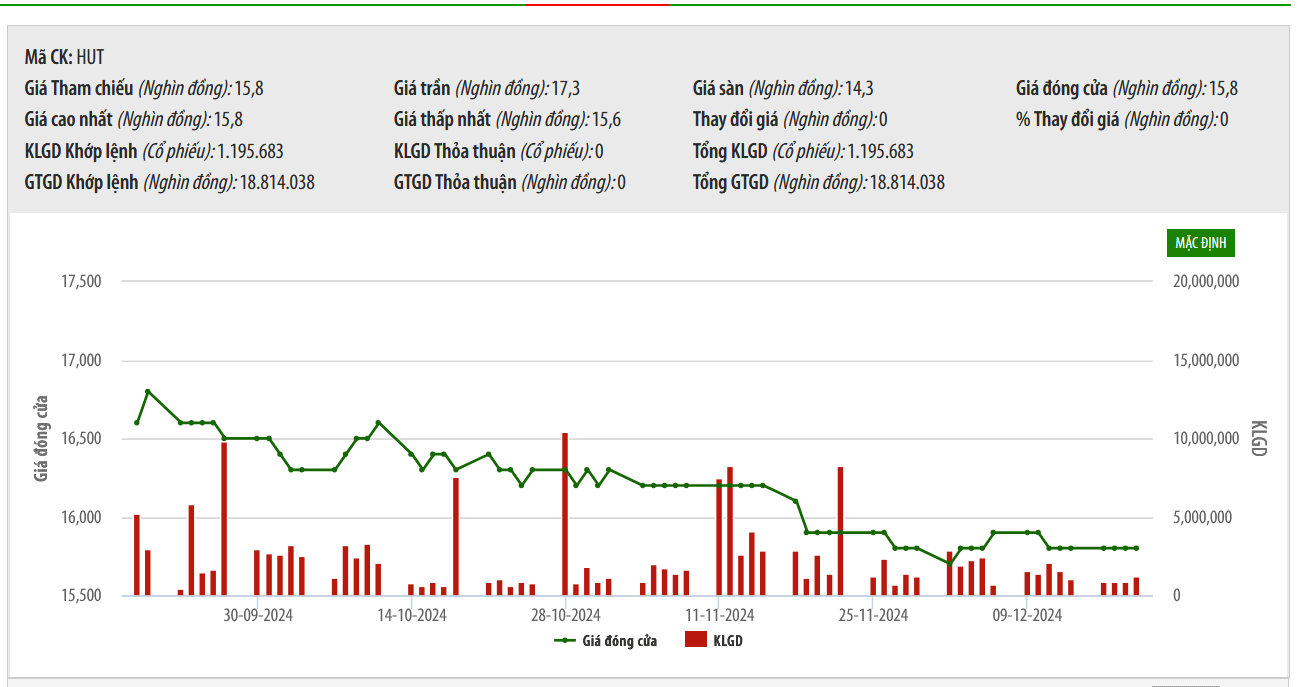Click the 11-11-2024 date axis label
This screenshot has width=1297, height=687.
pyautogui.click(x=719, y=615)
